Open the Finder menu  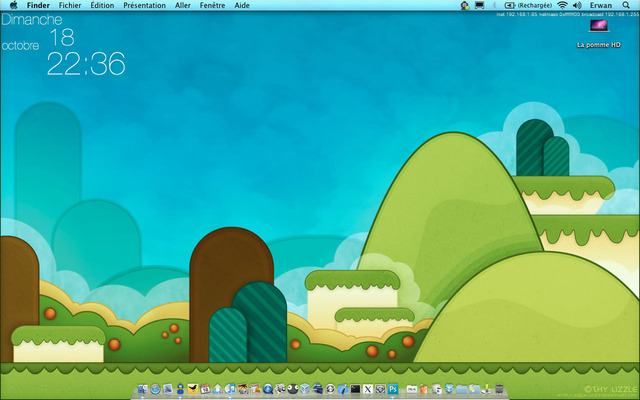point(38,5)
